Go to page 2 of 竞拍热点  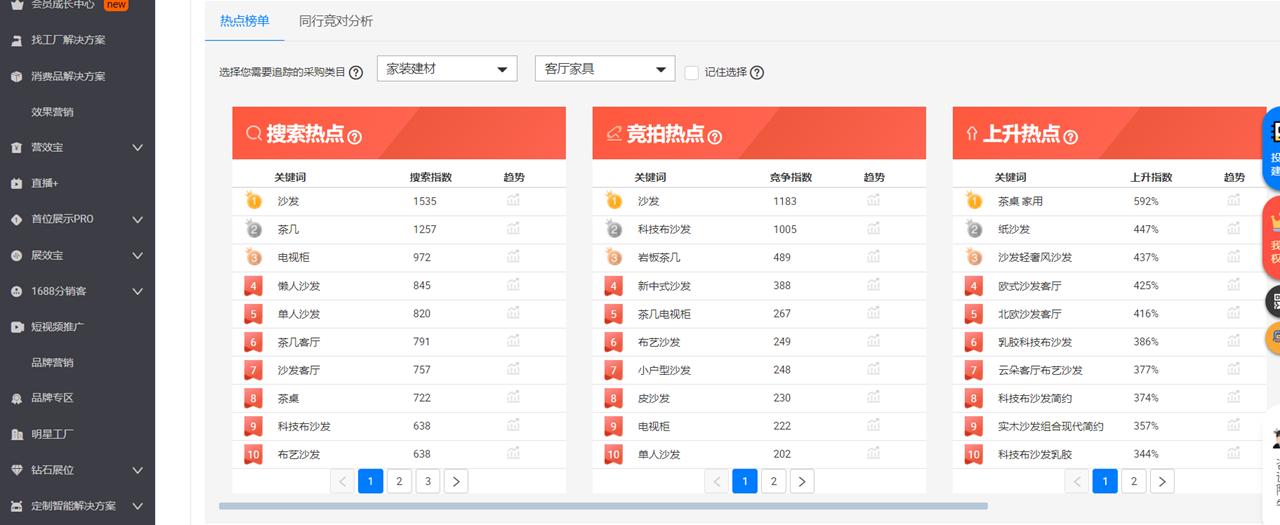[x=773, y=481]
